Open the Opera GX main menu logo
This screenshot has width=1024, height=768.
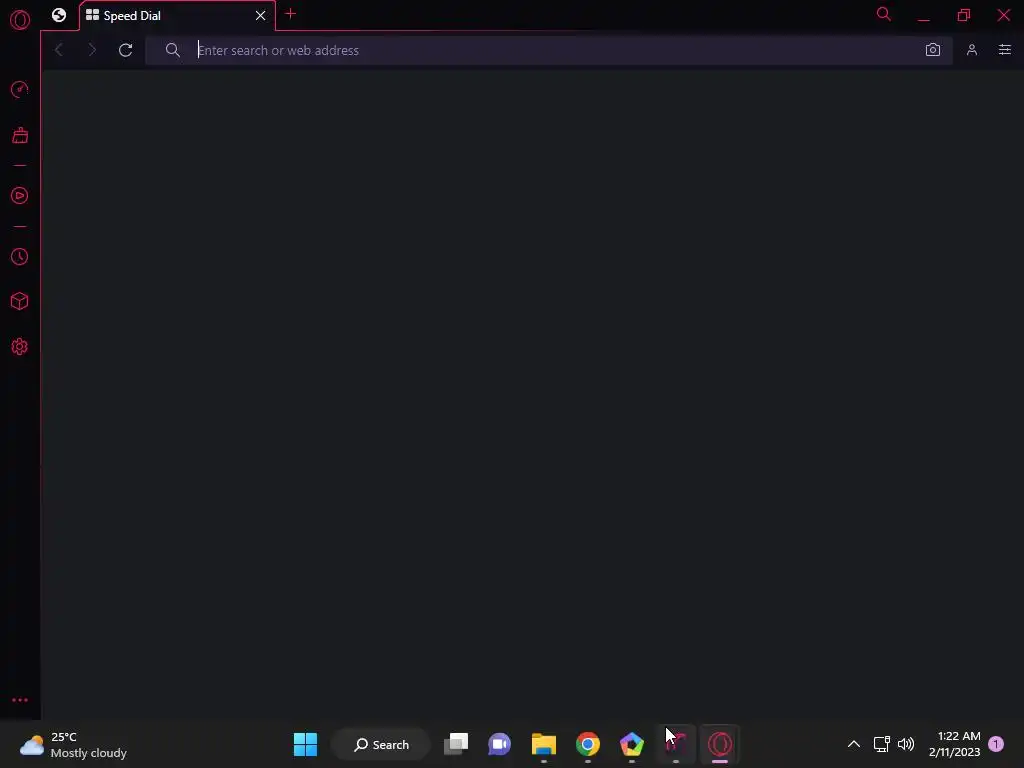coord(20,20)
